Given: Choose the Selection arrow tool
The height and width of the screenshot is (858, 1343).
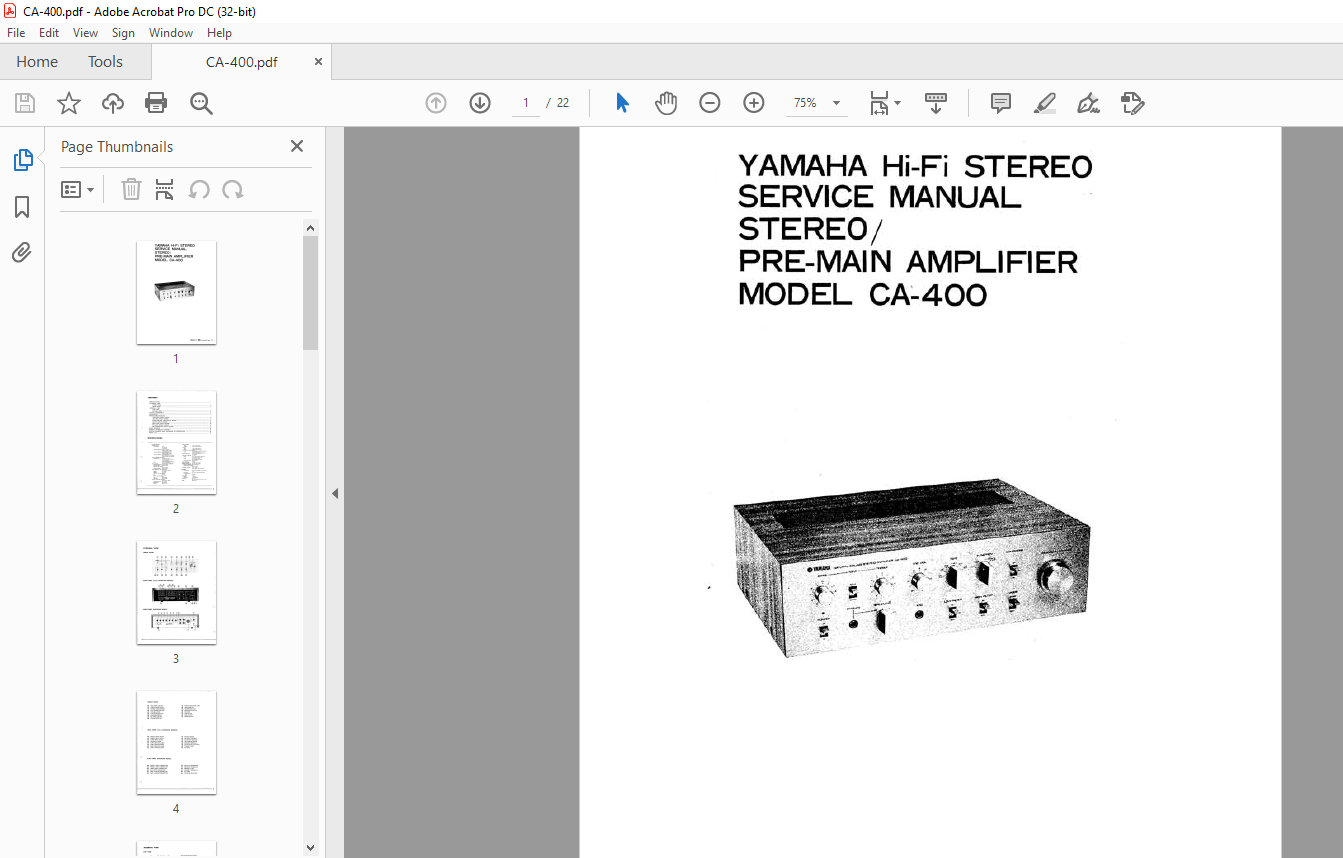Looking at the screenshot, I should pyautogui.click(x=622, y=103).
